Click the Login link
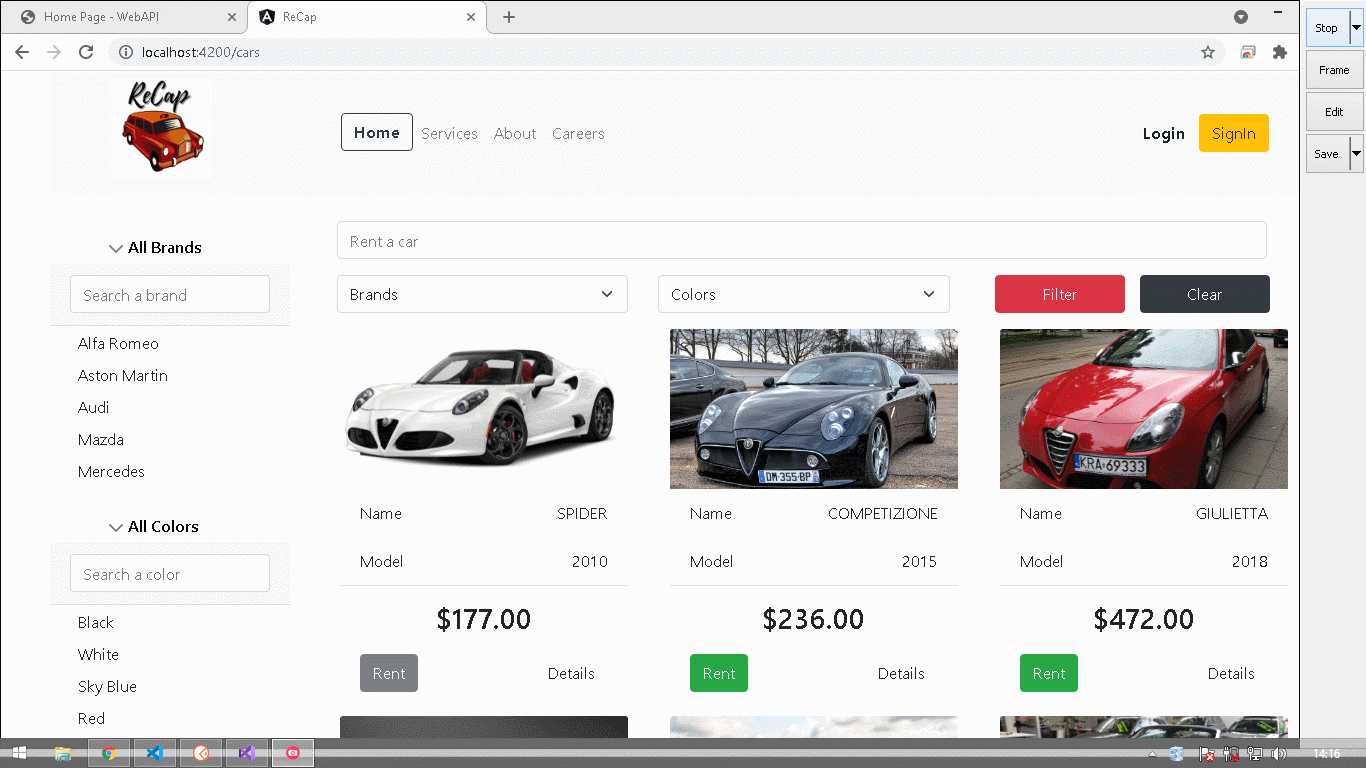 [x=1164, y=133]
